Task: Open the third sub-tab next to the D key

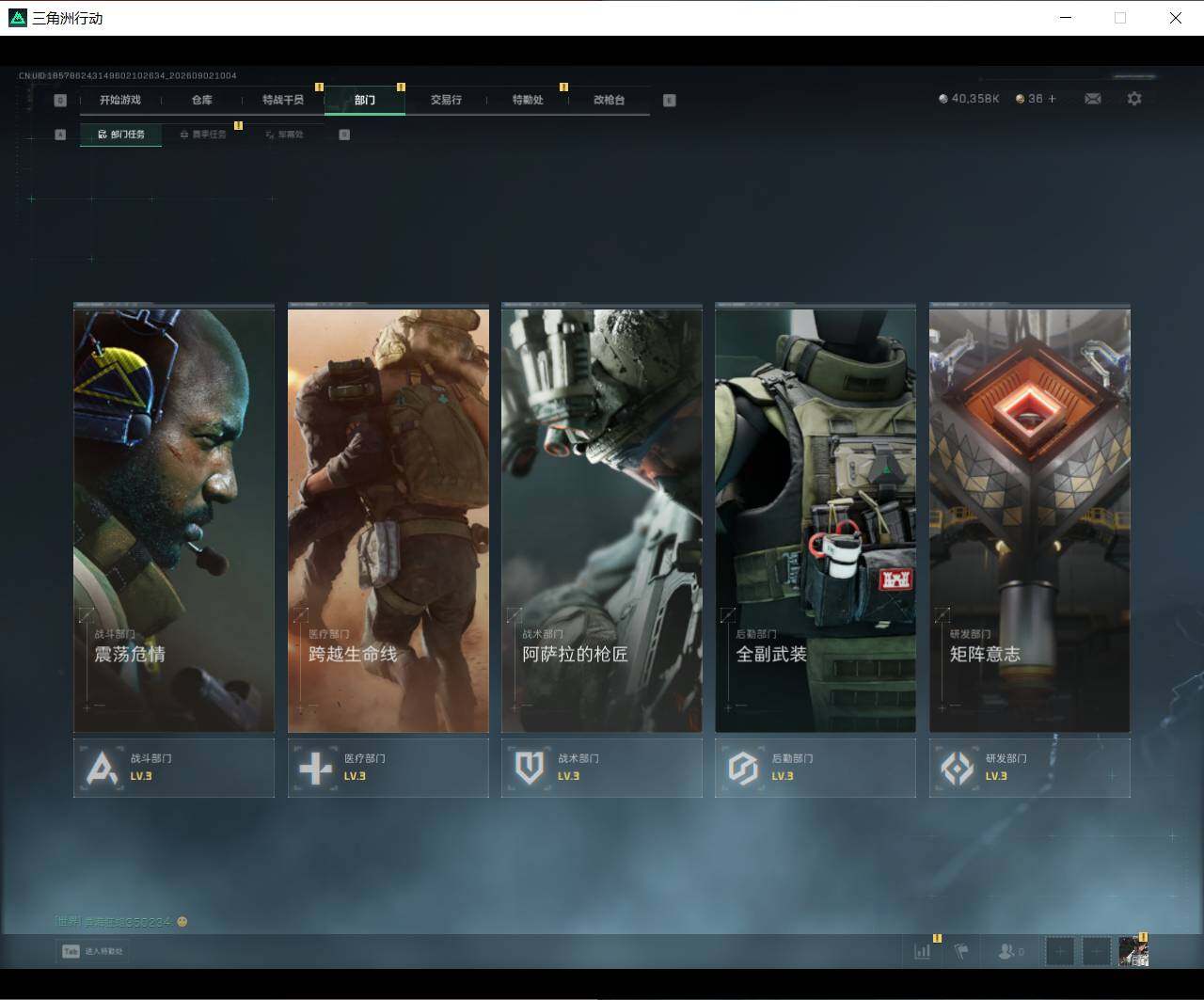Action: click(x=285, y=135)
